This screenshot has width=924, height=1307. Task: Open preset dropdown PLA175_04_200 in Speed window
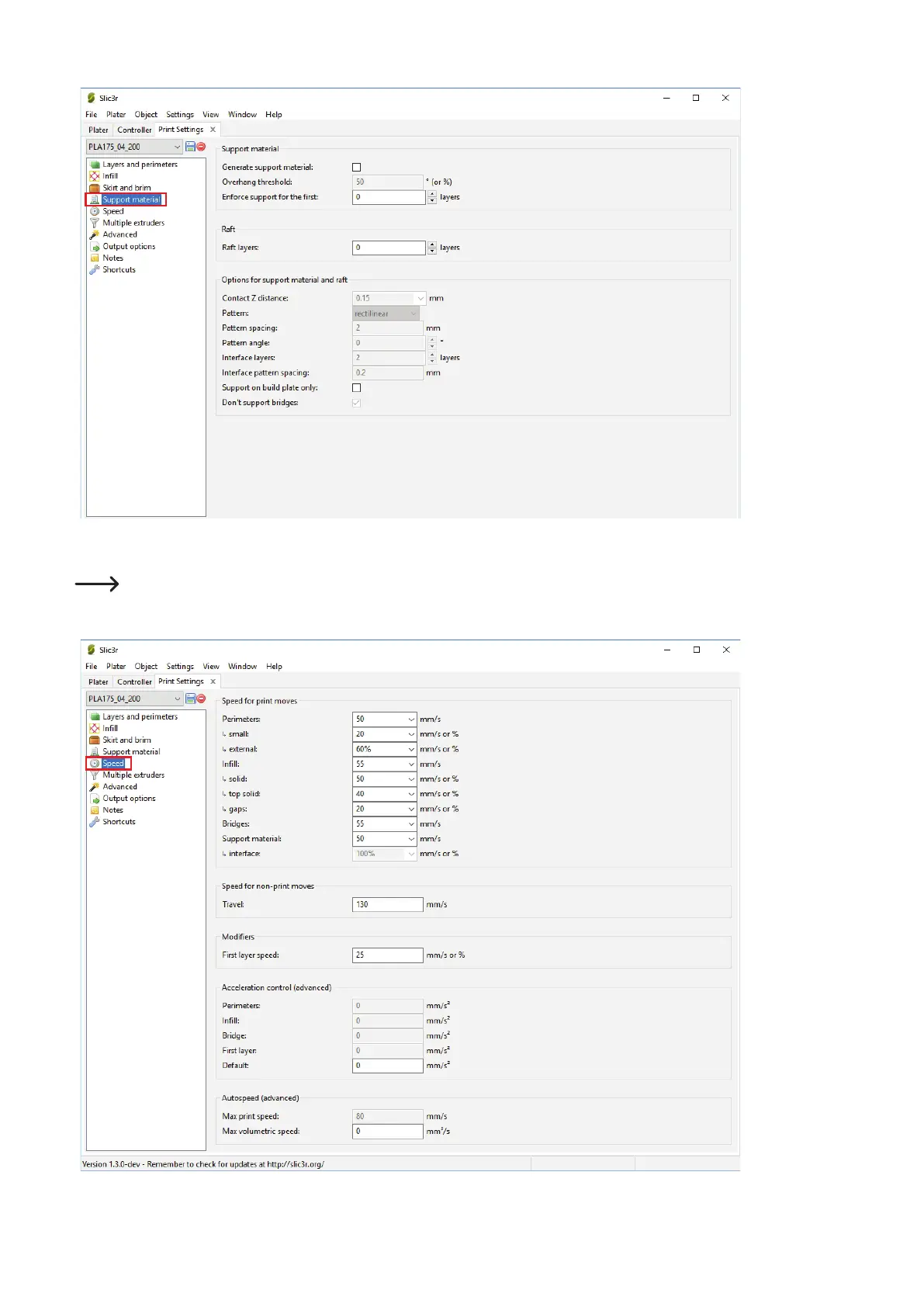(135, 699)
